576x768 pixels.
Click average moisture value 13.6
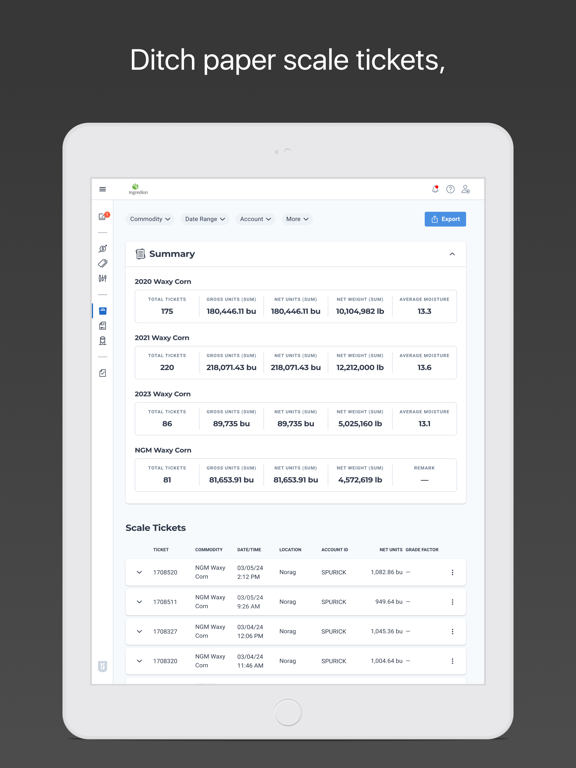pos(424,367)
